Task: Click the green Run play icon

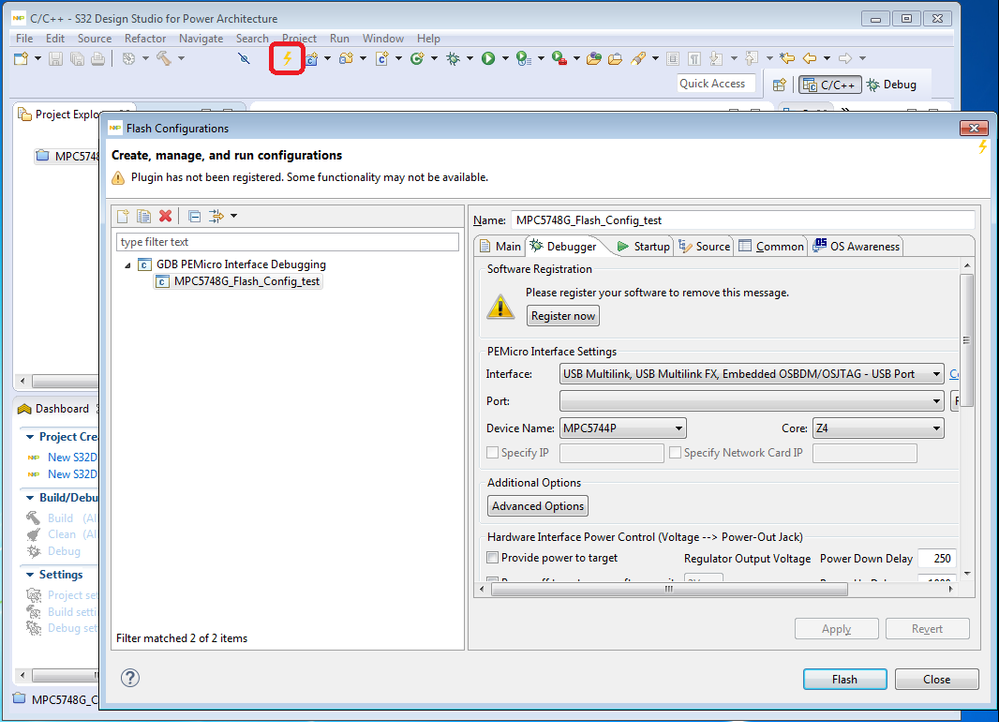Action: pos(488,59)
